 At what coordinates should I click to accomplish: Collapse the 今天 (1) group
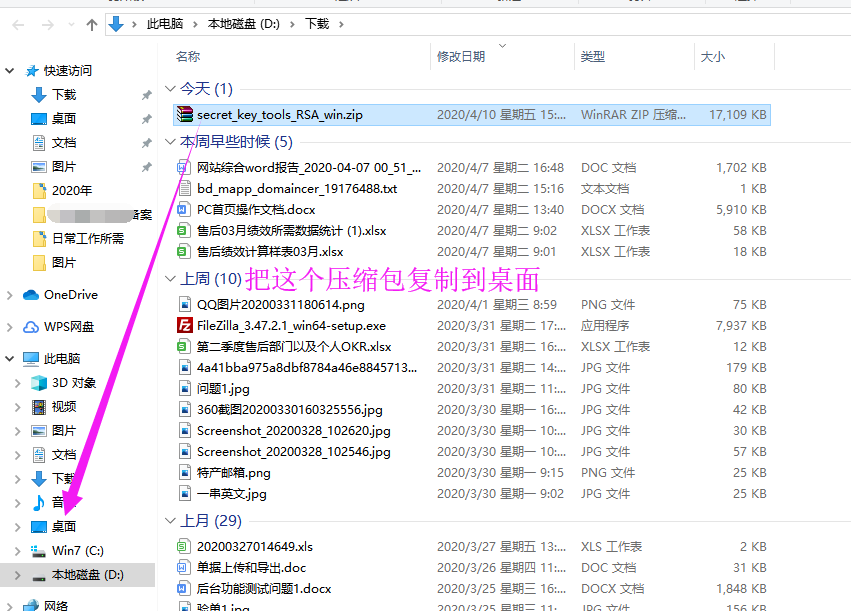(x=169, y=89)
